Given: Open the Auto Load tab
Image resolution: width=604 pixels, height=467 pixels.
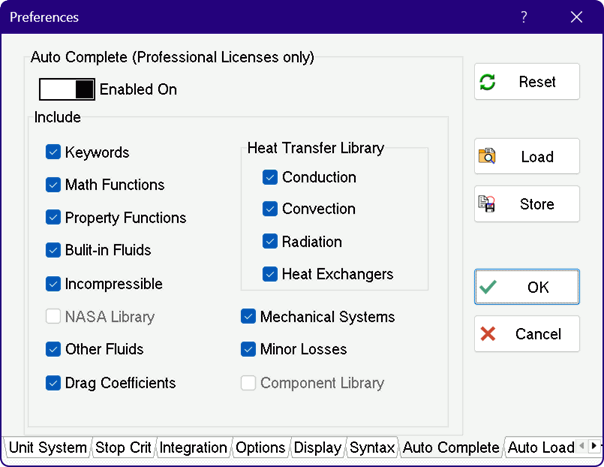Looking at the screenshot, I should [540, 448].
